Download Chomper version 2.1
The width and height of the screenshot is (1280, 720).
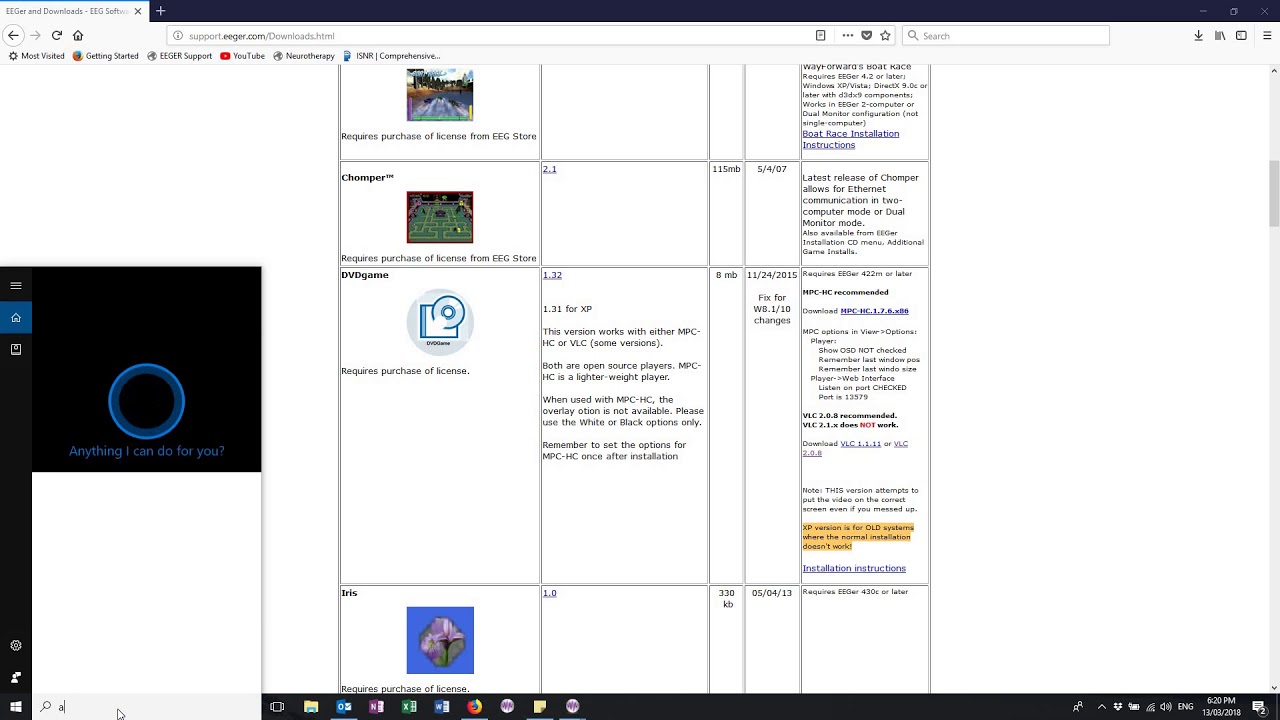tap(549, 169)
